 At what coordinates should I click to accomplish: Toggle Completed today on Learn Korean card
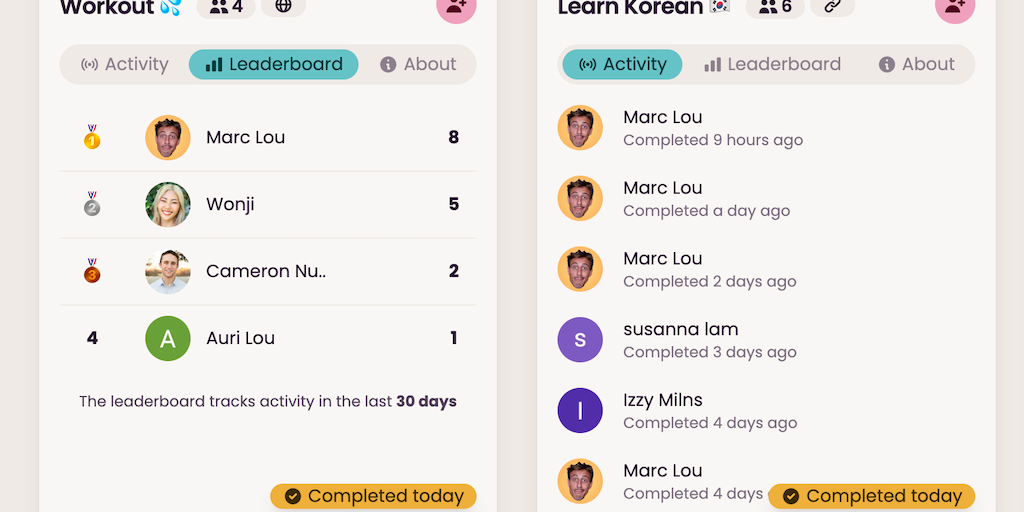(871, 496)
